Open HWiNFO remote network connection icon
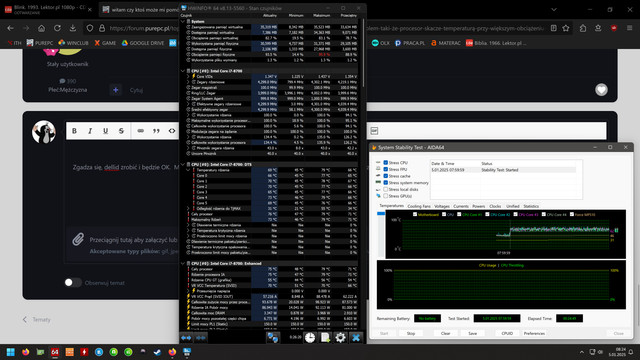The image size is (640, 360). click(x=273, y=338)
